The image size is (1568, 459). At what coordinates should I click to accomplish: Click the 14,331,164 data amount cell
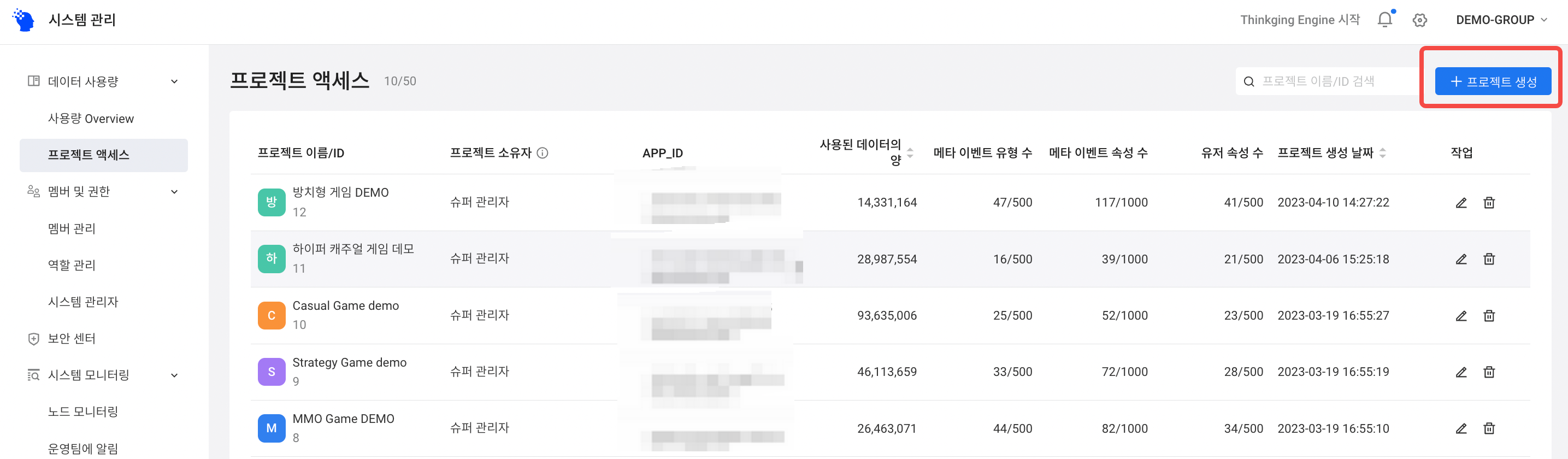coord(887,203)
